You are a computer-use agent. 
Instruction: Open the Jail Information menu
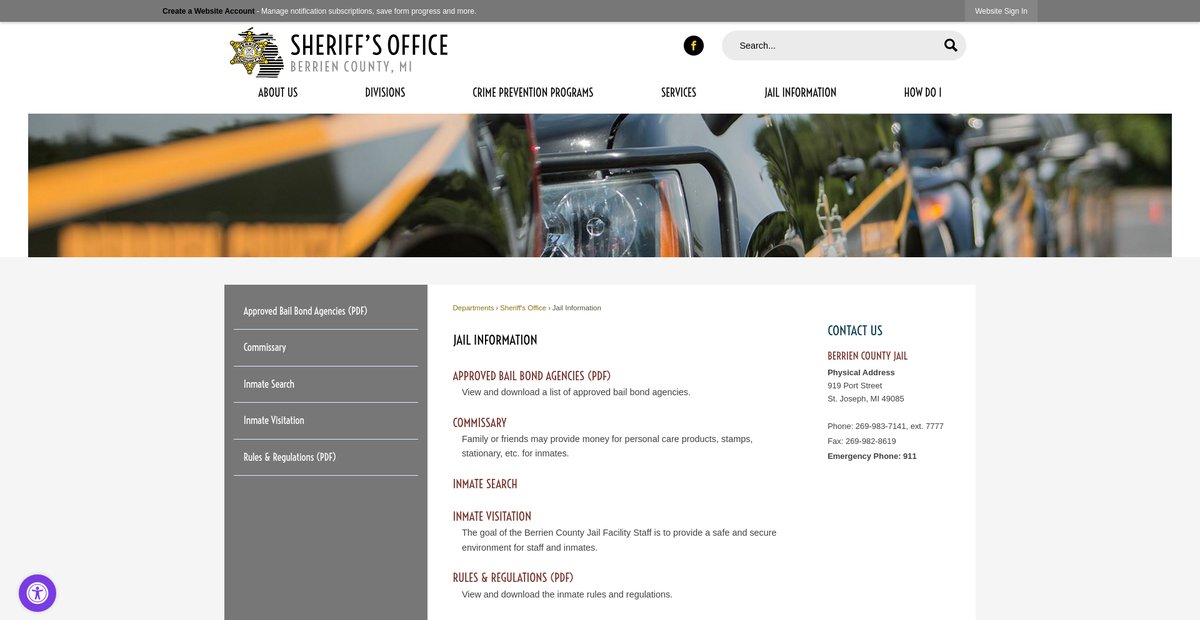pyautogui.click(x=800, y=92)
